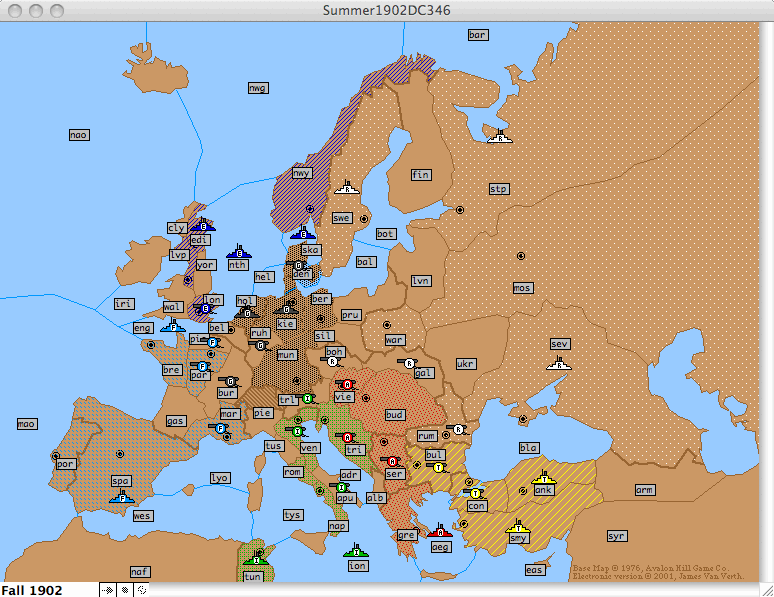Select the English army in lon
The width and height of the screenshot is (774, 597).
[x=205, y=309]
